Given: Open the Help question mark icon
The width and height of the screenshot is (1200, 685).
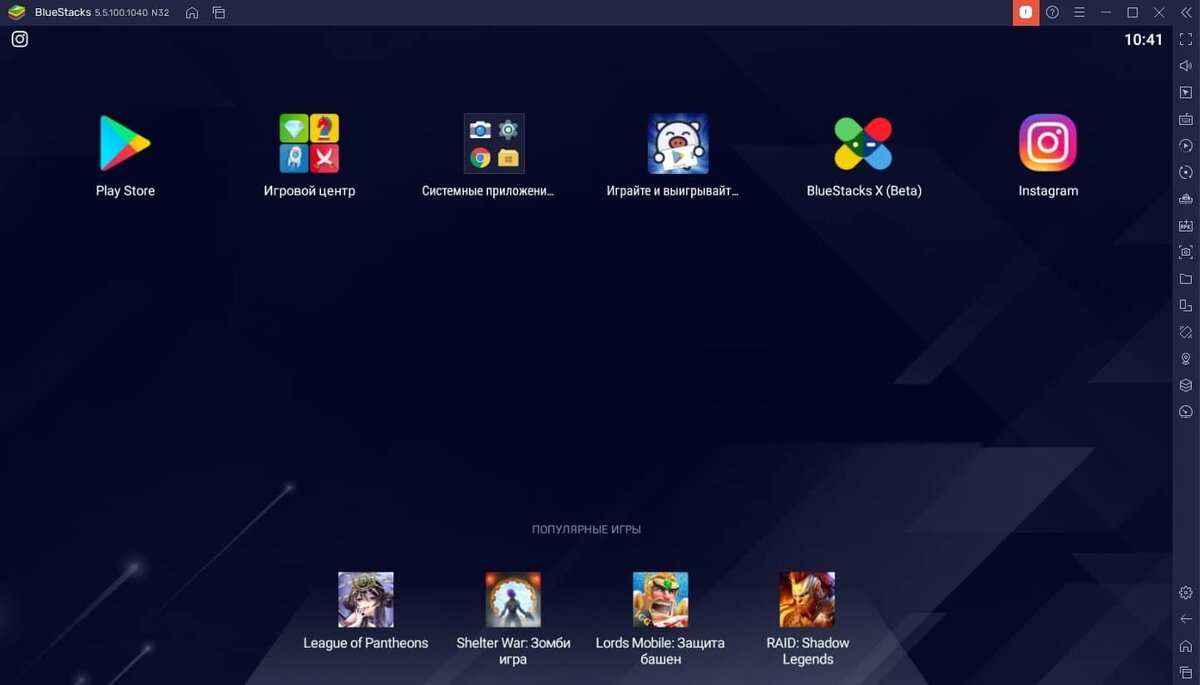Looking at the screenshot, I should 1052,13.
